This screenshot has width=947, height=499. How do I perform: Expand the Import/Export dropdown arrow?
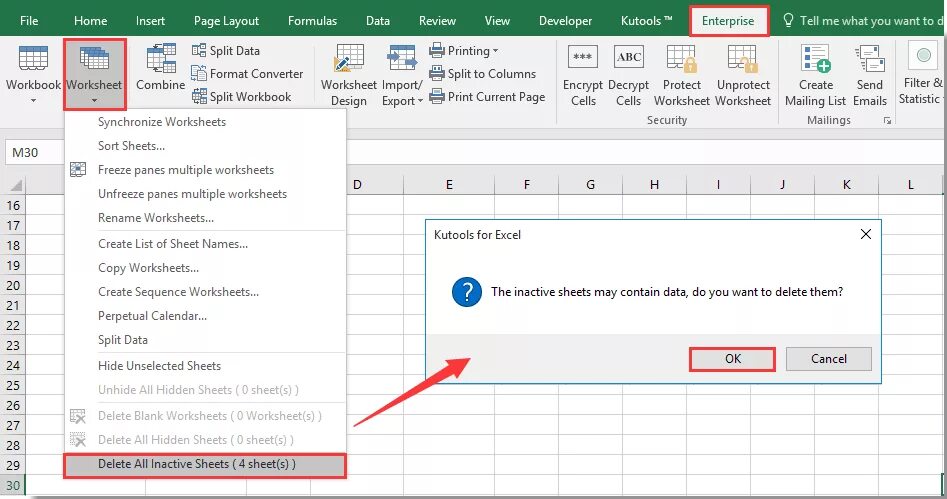pyautogui.click(x=420, y=101)
